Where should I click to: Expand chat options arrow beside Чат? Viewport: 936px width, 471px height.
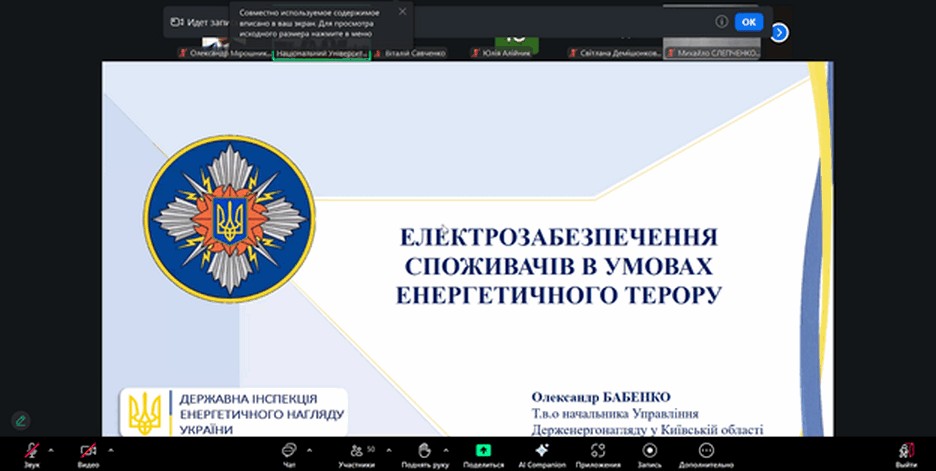309,449
